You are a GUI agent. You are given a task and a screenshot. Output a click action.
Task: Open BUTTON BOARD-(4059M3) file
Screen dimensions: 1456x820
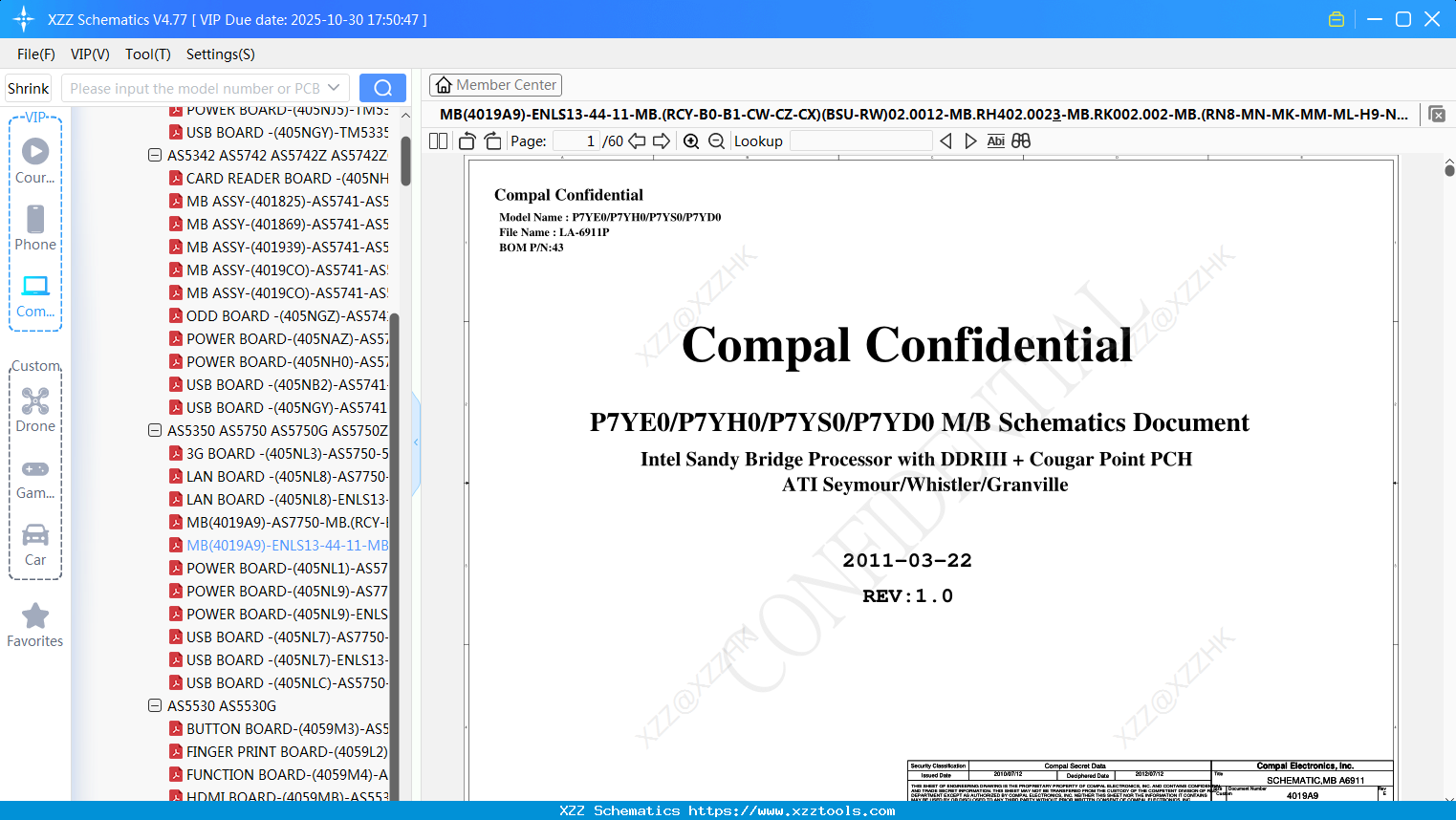coord(279,728)
